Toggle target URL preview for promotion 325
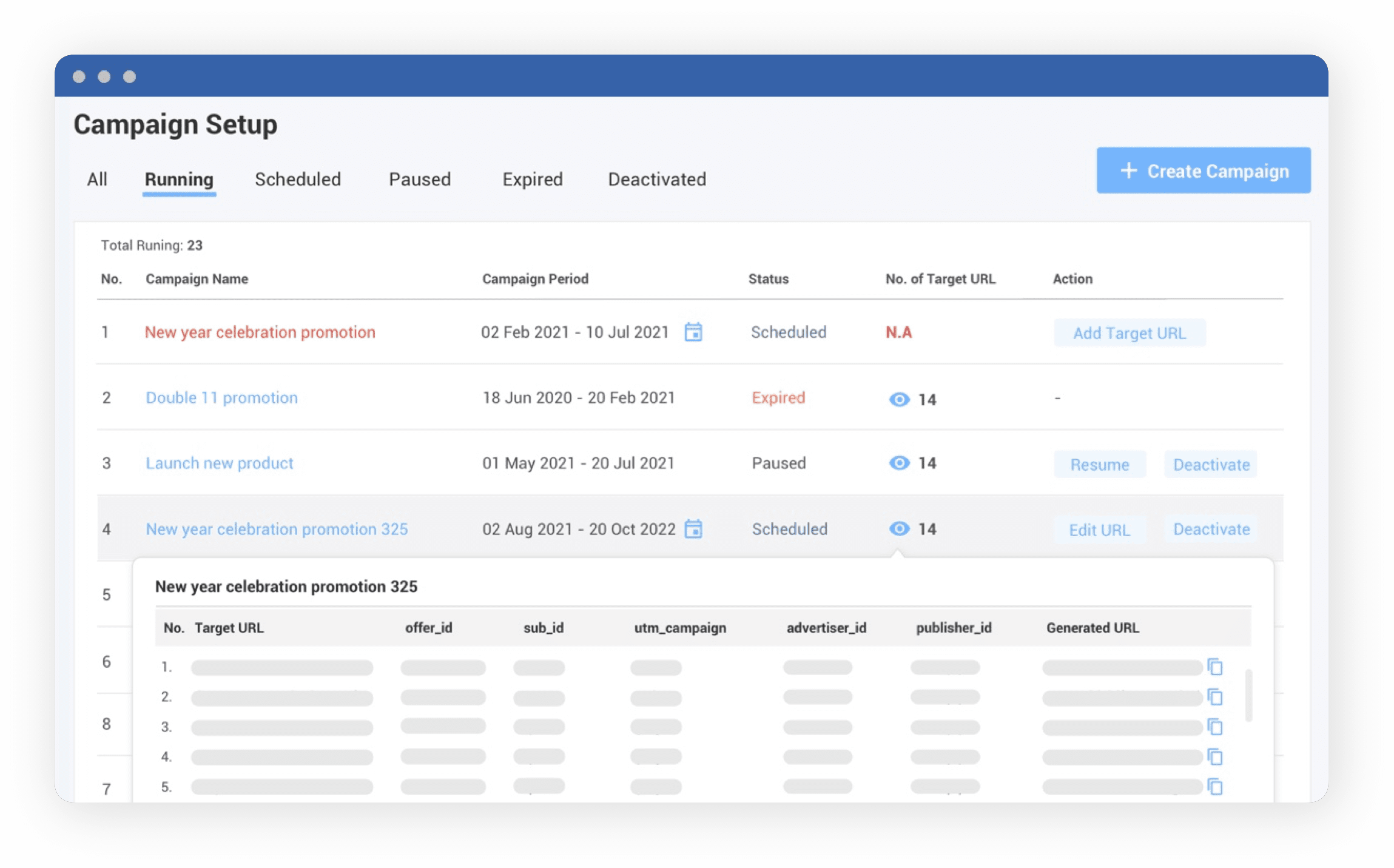 coord(899,528)
